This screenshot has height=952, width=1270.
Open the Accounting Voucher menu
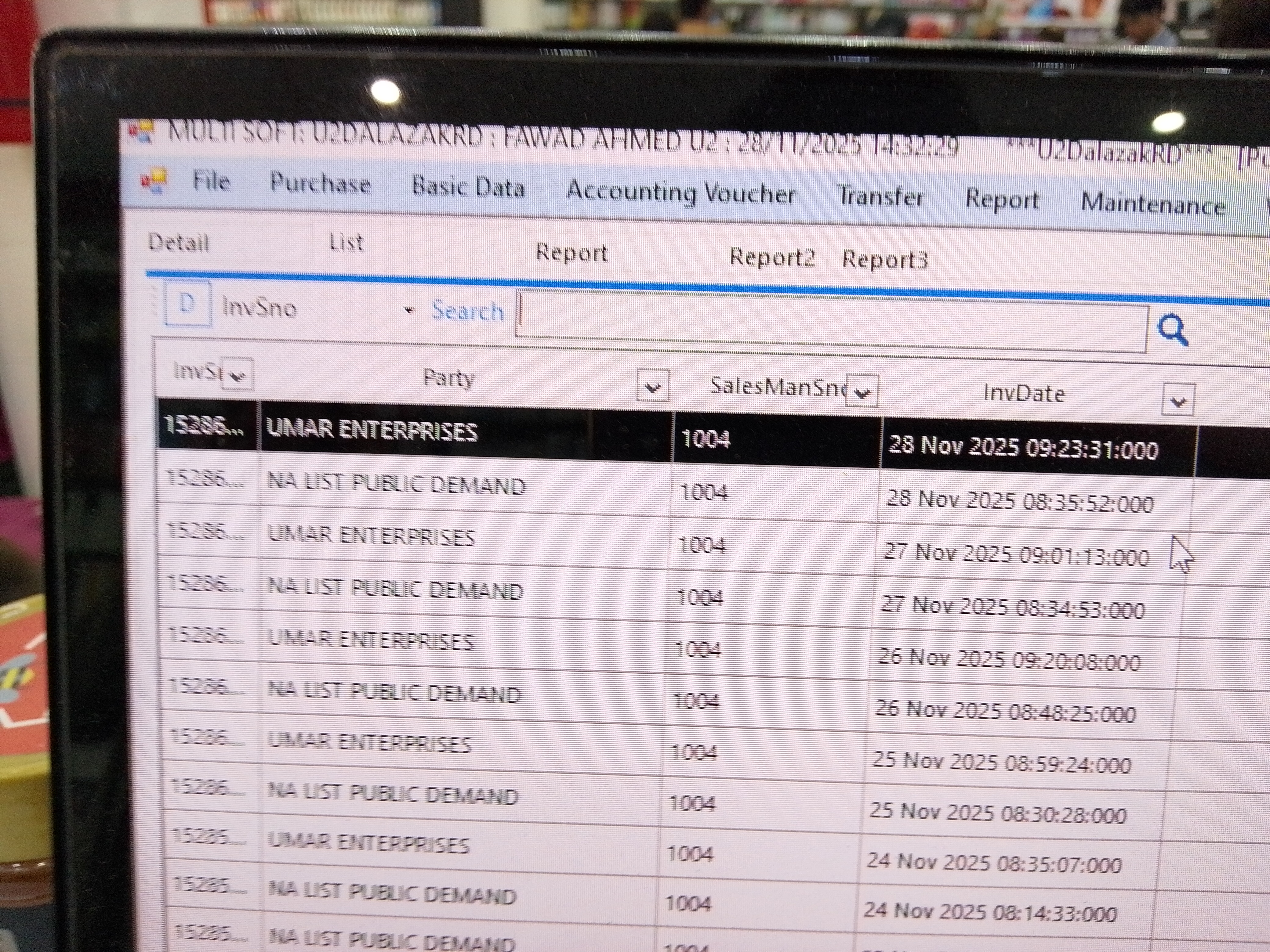coord(680,192)
